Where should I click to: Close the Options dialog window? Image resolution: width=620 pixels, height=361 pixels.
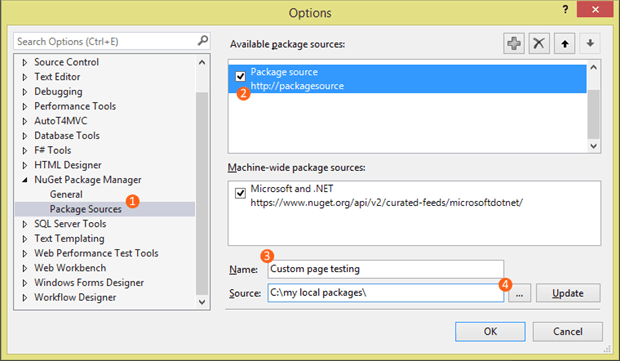pos(595,9)
